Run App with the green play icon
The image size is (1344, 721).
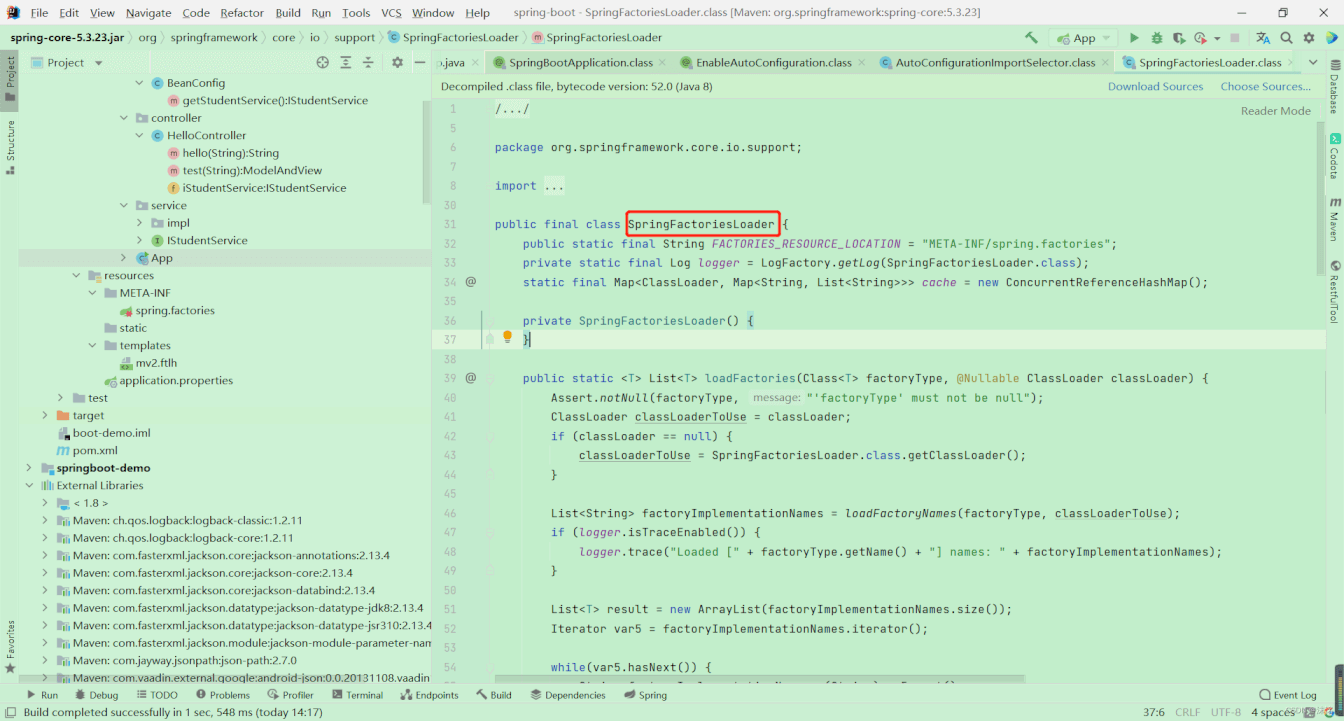(1134, 38)
